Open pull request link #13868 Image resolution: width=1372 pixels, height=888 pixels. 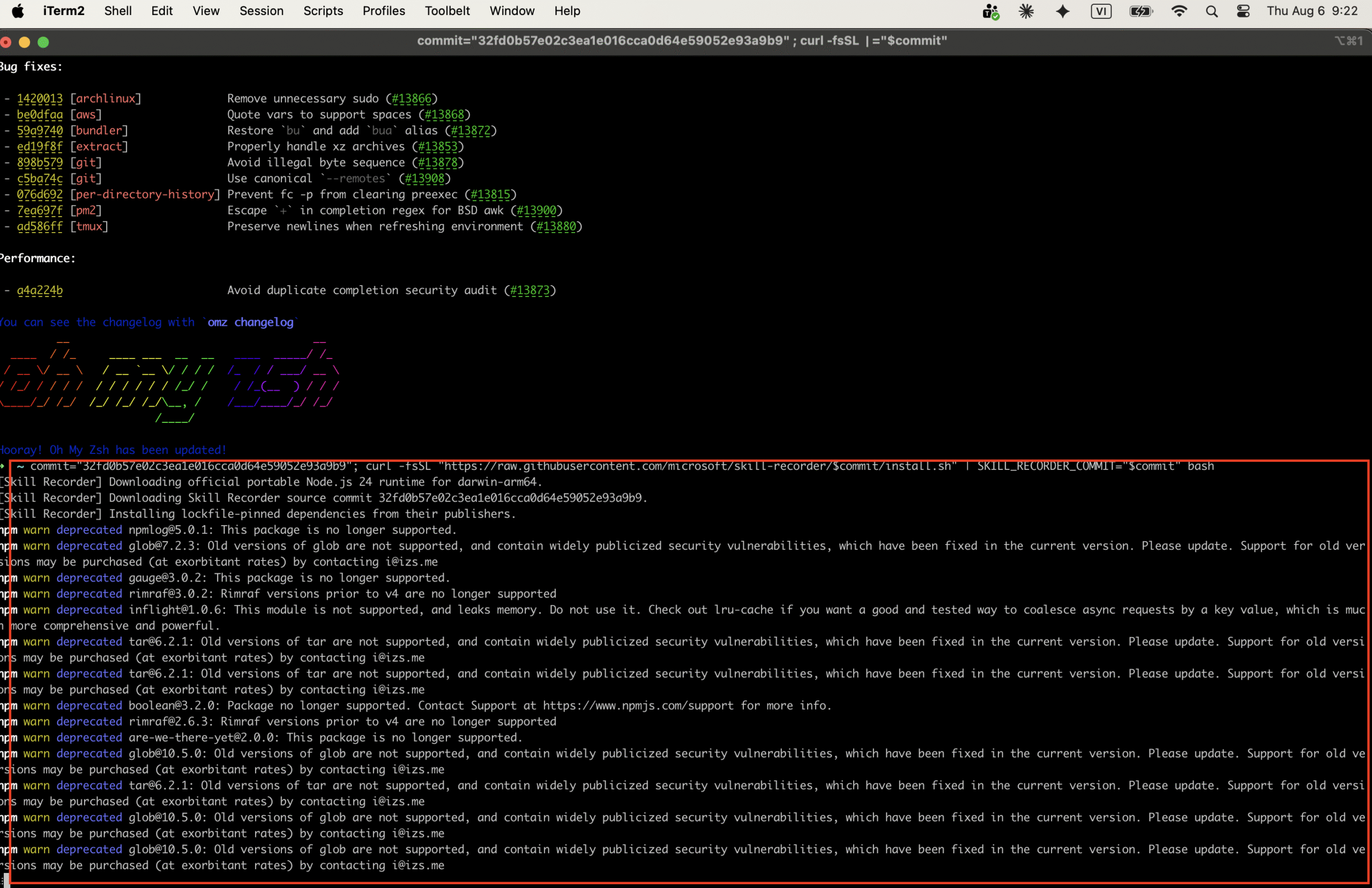click(444, 115)
